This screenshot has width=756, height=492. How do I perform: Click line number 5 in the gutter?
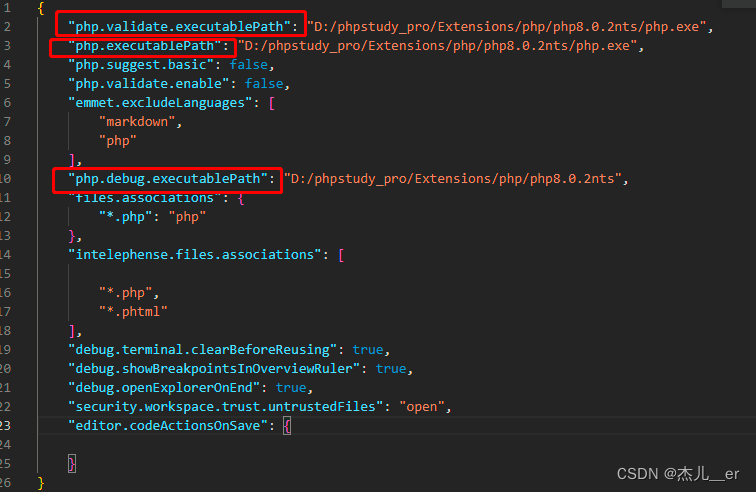[x=7, y=84]
